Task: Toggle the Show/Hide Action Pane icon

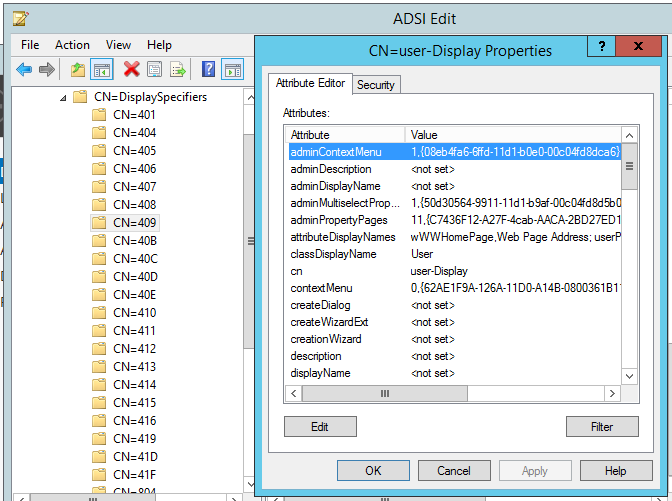Action: pyautogui.click(x=233, y=69)
